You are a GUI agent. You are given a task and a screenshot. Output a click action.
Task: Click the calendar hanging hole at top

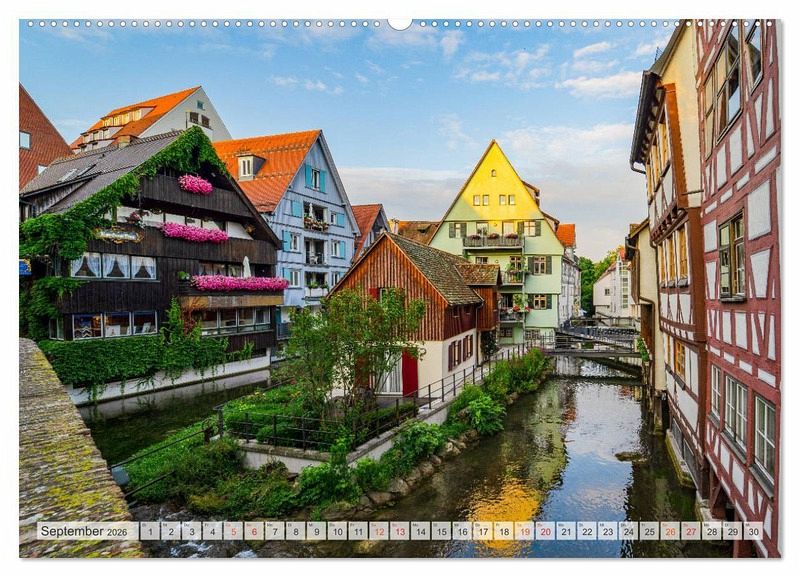(x=400, y=22)
